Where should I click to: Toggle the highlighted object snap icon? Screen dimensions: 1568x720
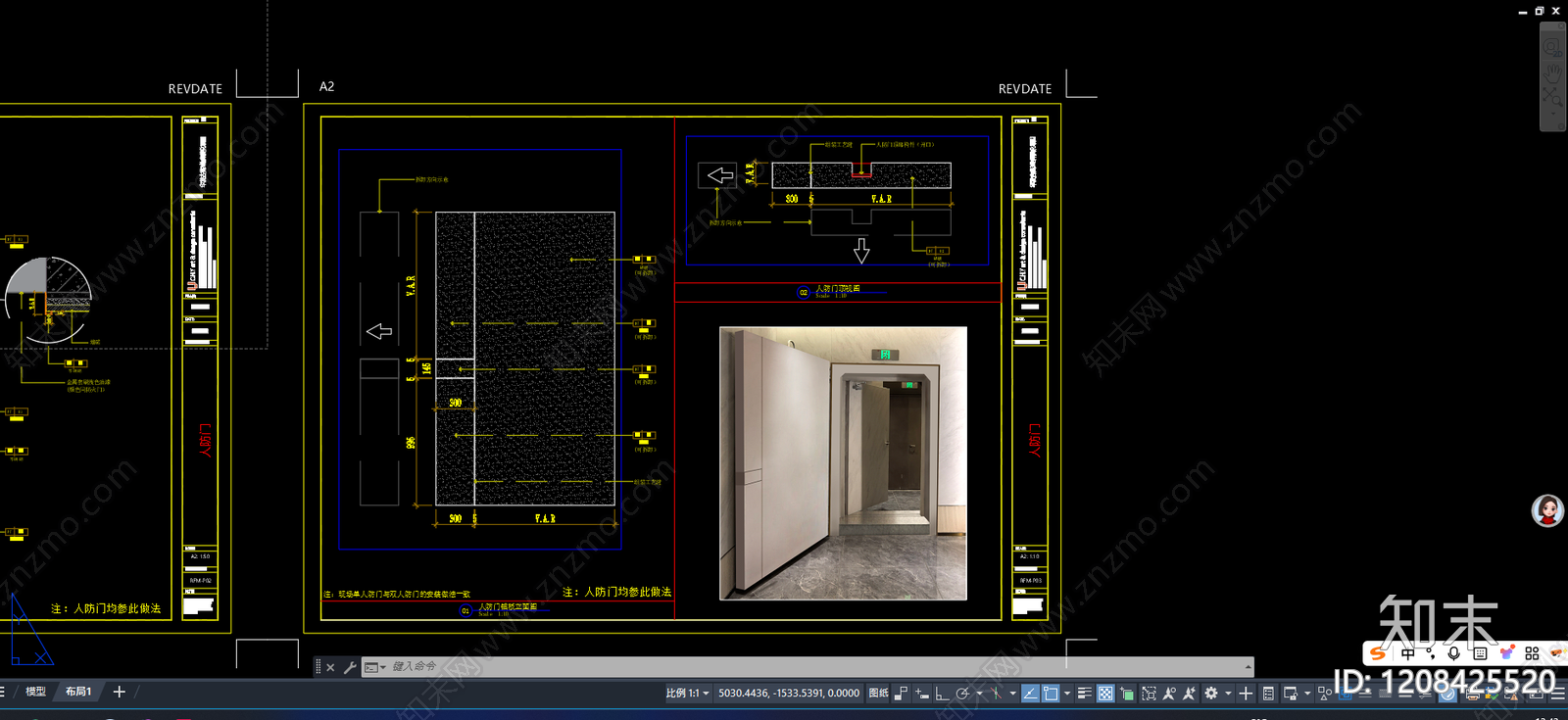tap(1050, 693)
